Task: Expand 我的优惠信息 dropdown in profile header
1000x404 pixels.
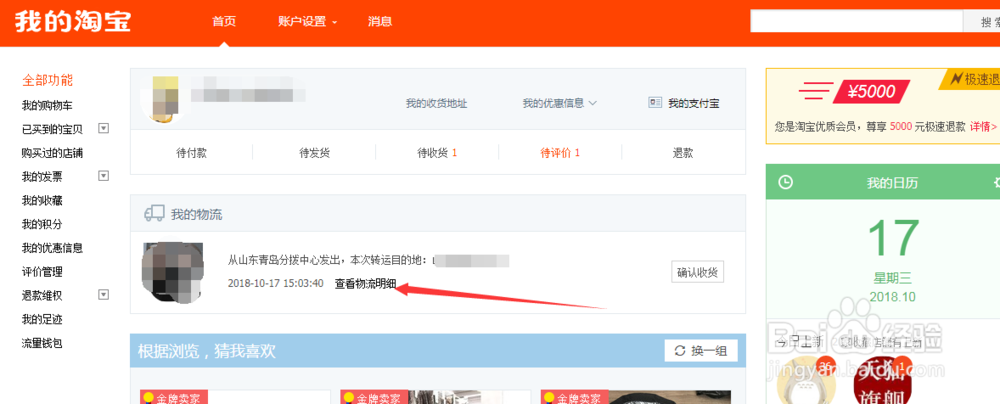Action: (559, 103)
